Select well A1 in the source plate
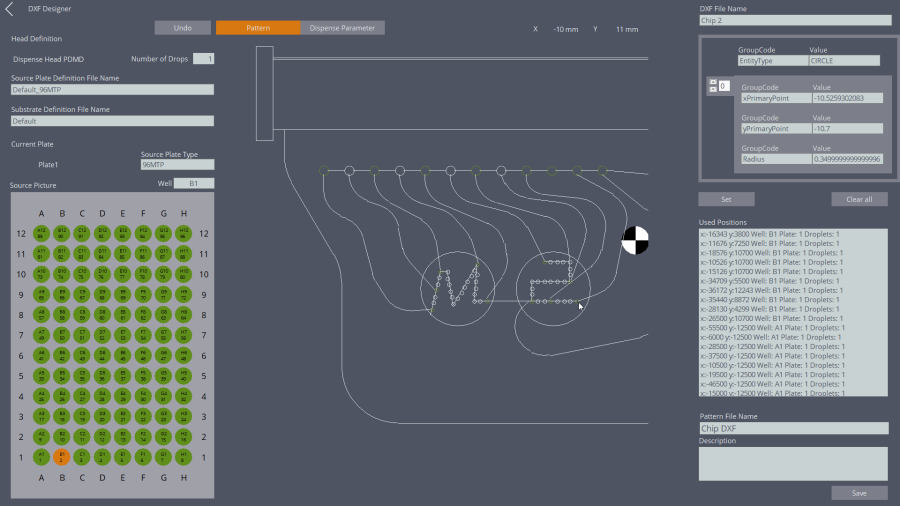Image resolution: width=900 pixels, height=506 pixels. coord(41,457)
